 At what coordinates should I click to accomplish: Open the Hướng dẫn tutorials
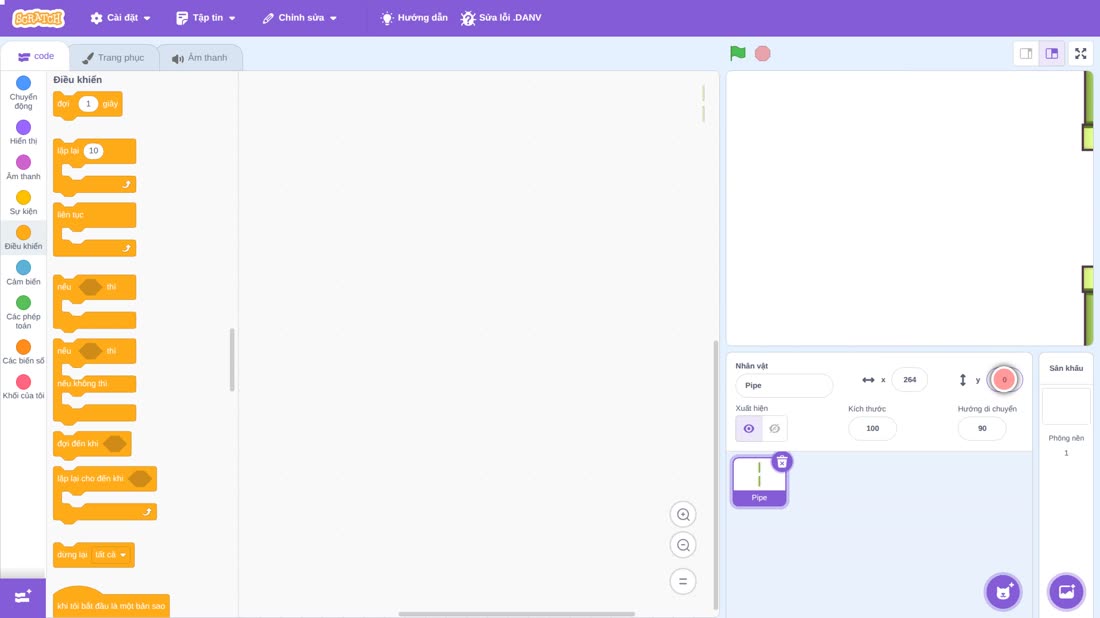(414, 18)
